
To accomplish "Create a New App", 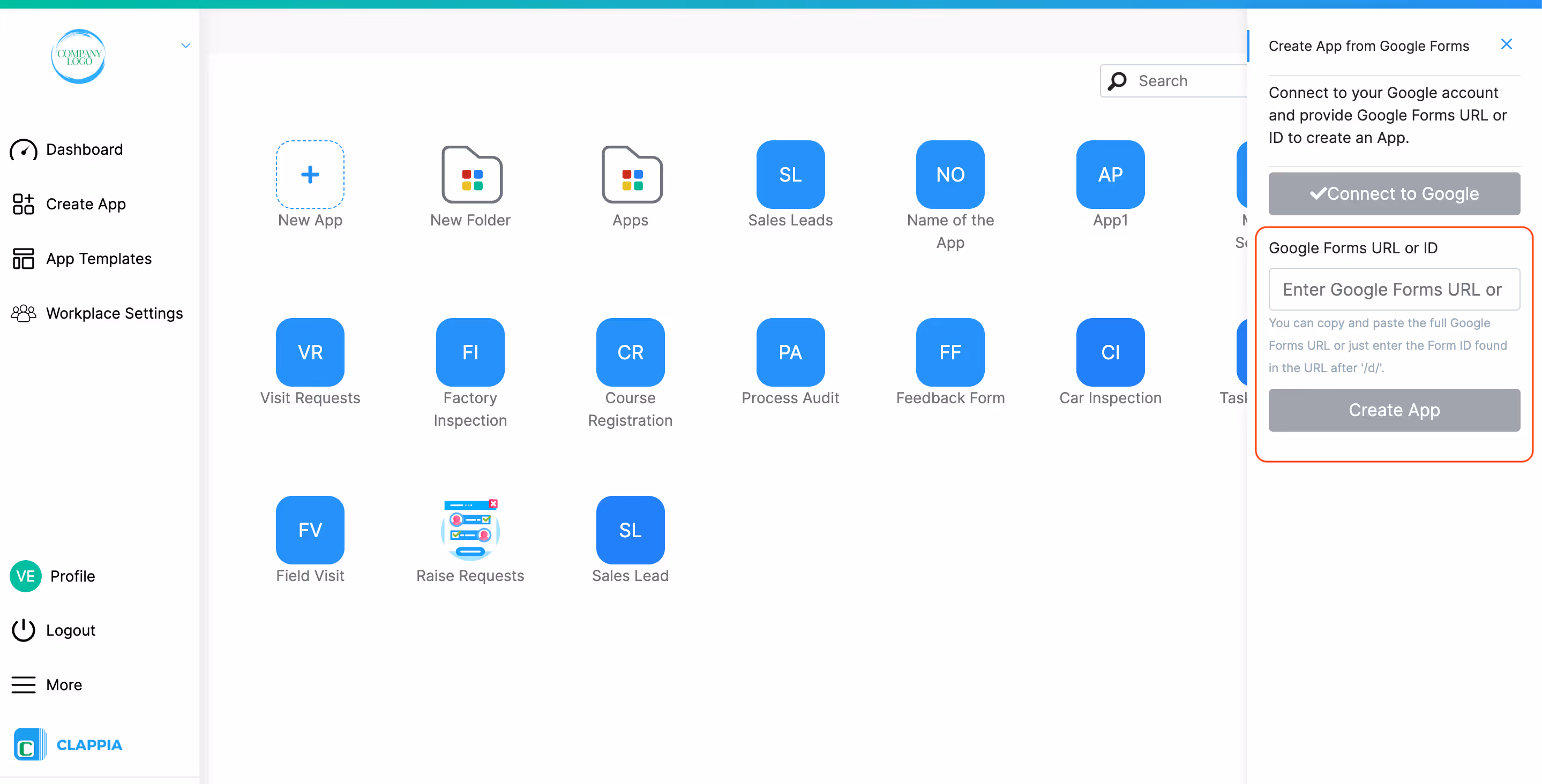I will point(310,175).
